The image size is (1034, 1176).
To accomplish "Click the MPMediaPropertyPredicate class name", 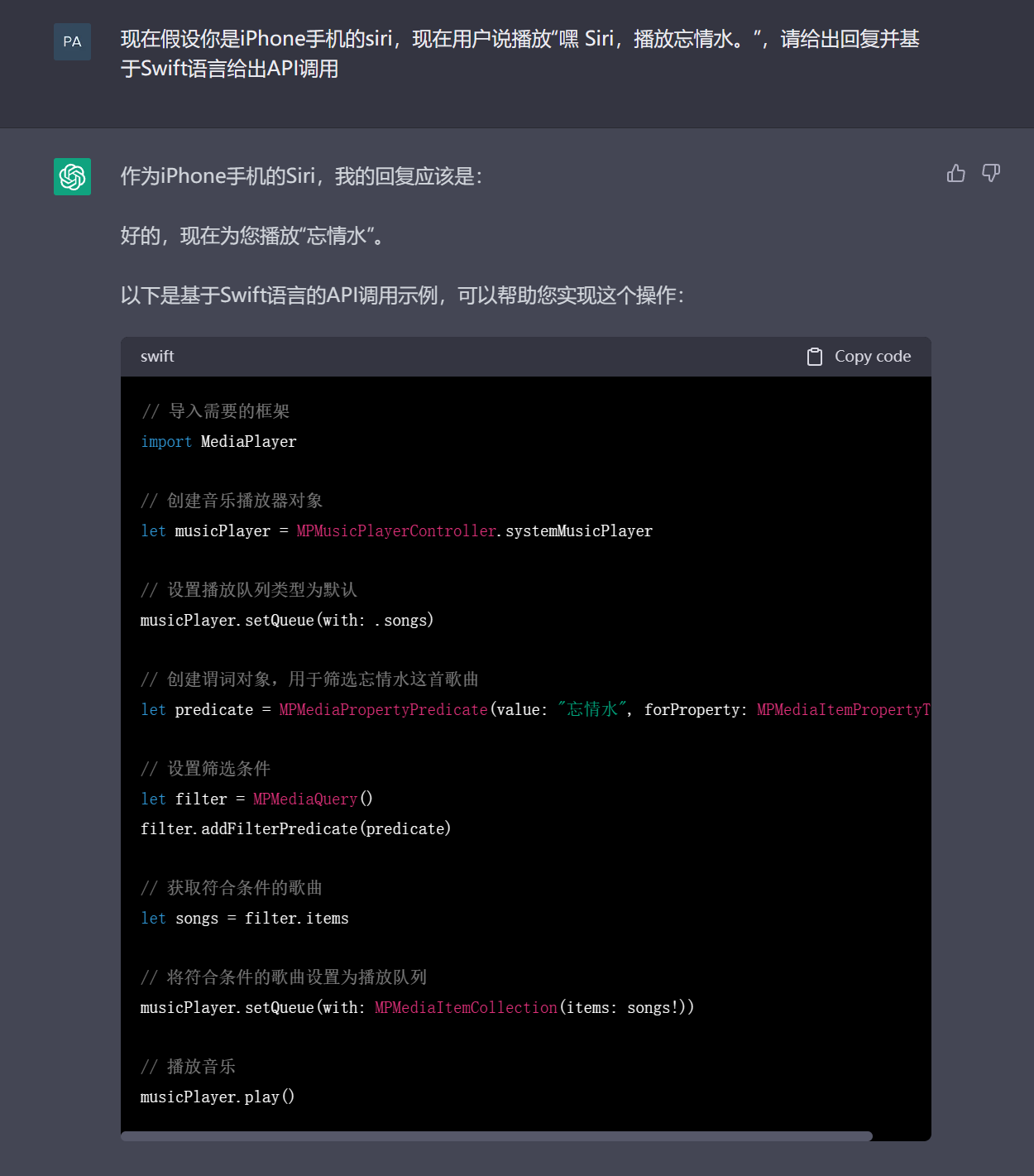I will [383, 710].
